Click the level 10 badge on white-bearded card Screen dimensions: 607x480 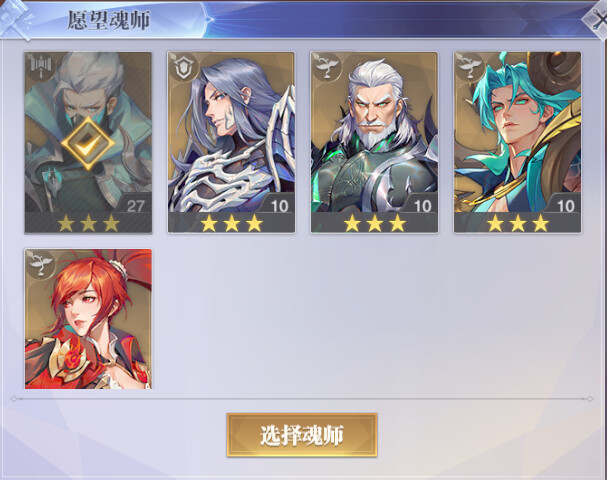tap(422, 205)
